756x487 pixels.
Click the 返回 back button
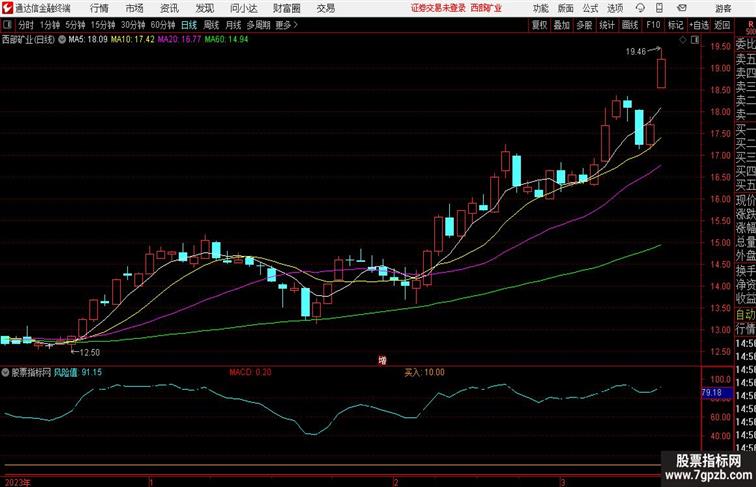point(722,25)
